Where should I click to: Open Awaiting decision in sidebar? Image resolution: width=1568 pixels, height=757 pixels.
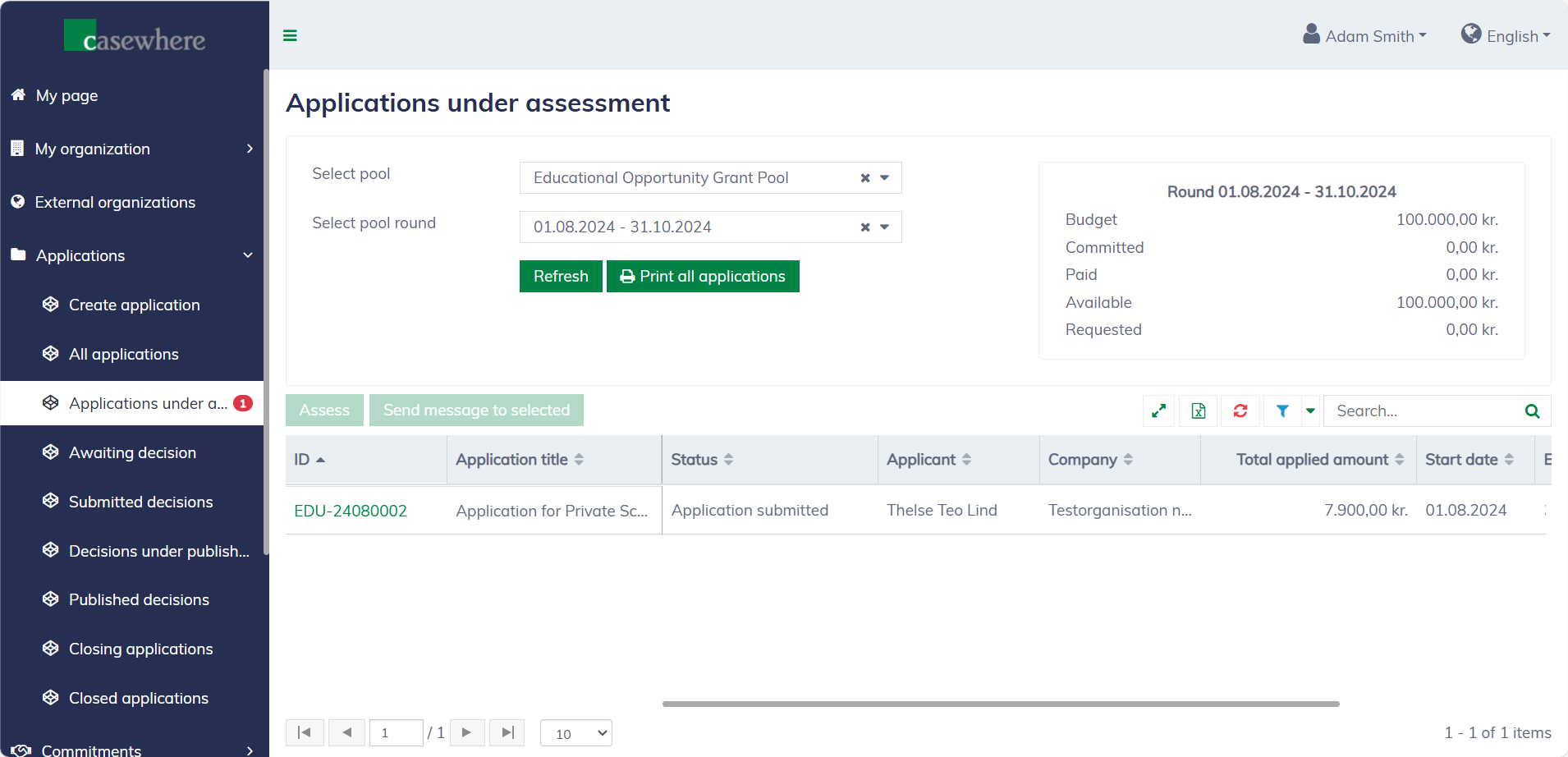[x=132, y=452]
